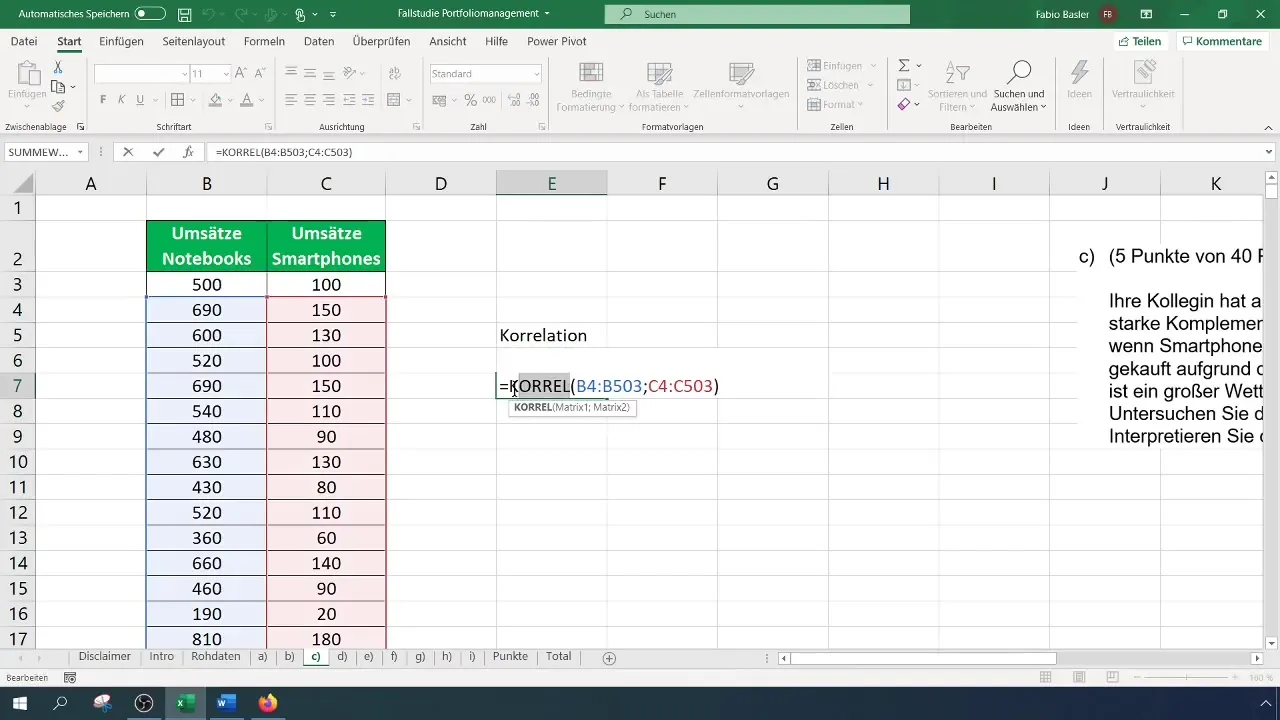The image size is (1280, 720).
Task: Toggle underline U formatting
Action: [140, 99]
